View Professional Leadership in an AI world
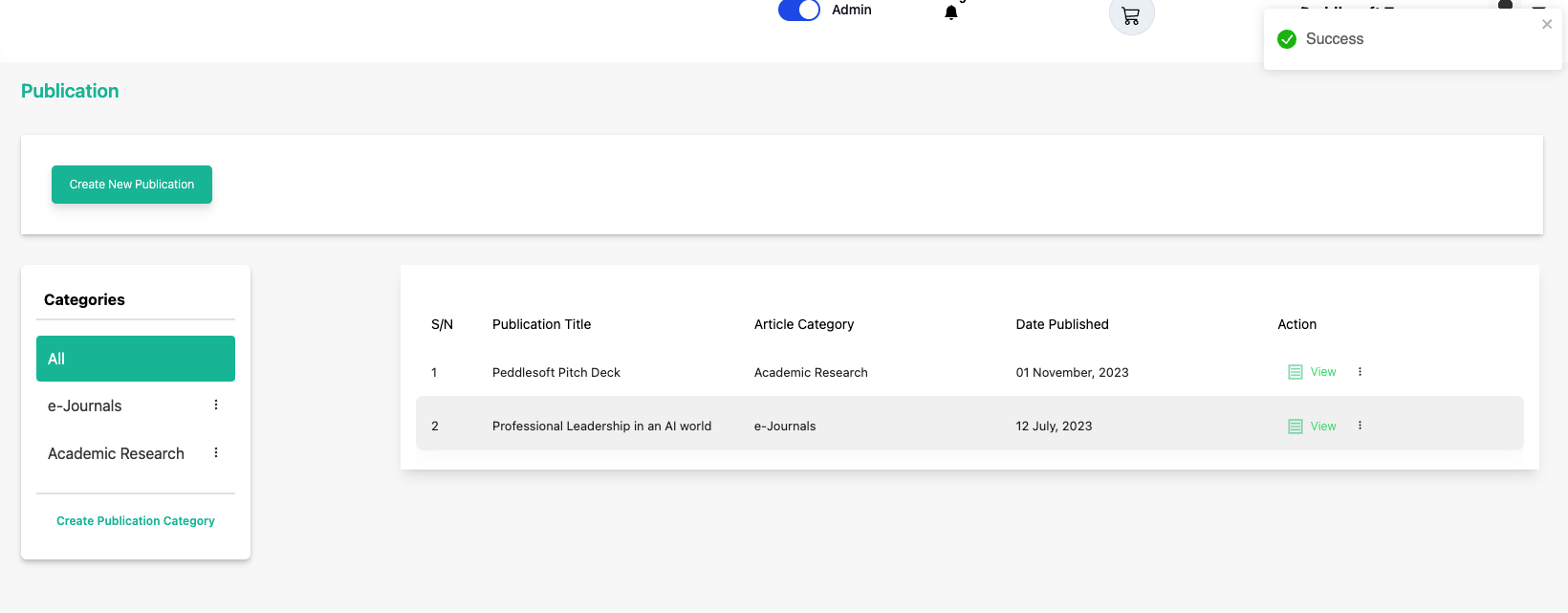 click(1323, 427)
